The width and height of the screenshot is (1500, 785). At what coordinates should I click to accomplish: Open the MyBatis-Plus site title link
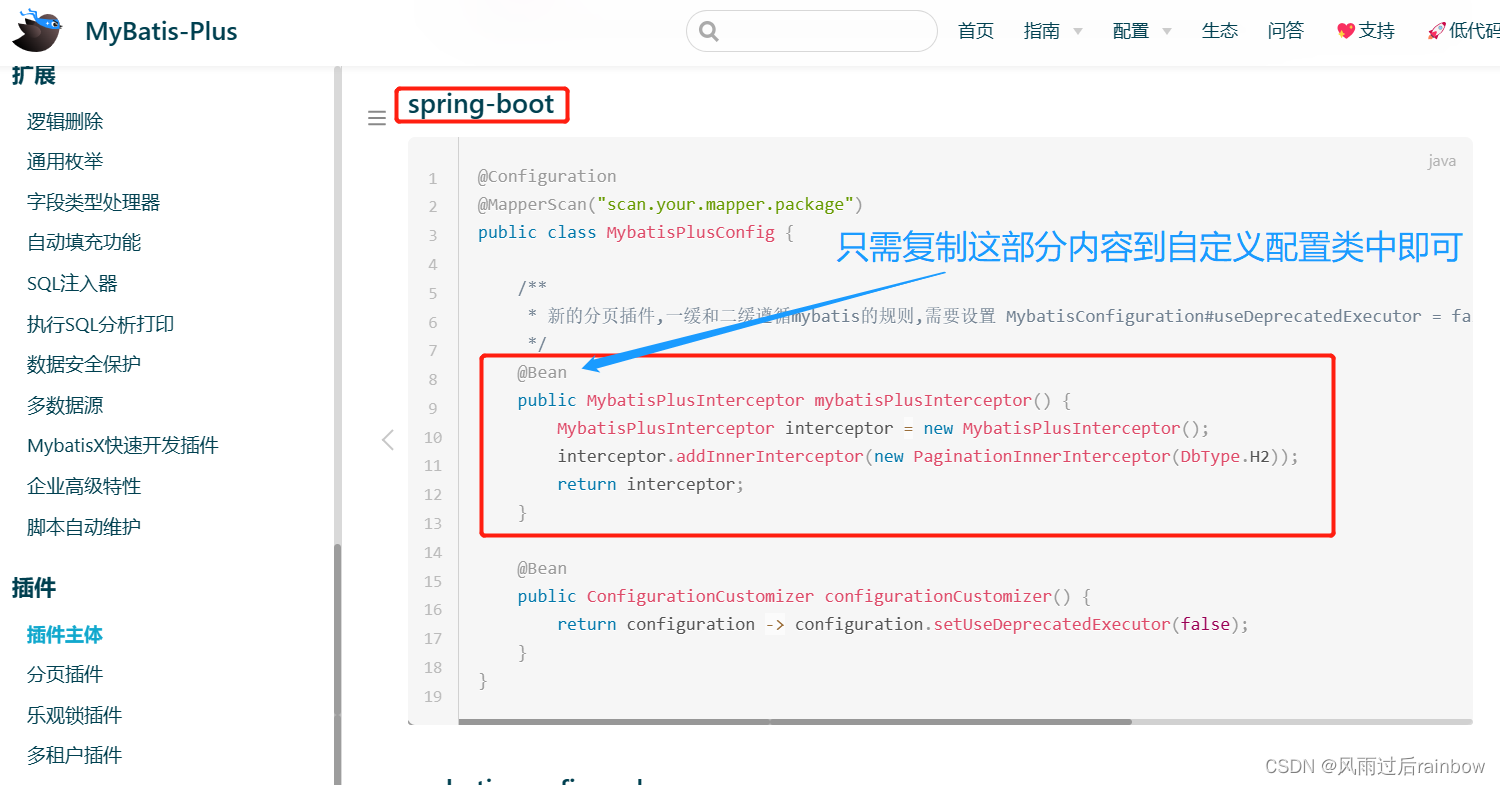pyautogui.click(x=161, y=31)
